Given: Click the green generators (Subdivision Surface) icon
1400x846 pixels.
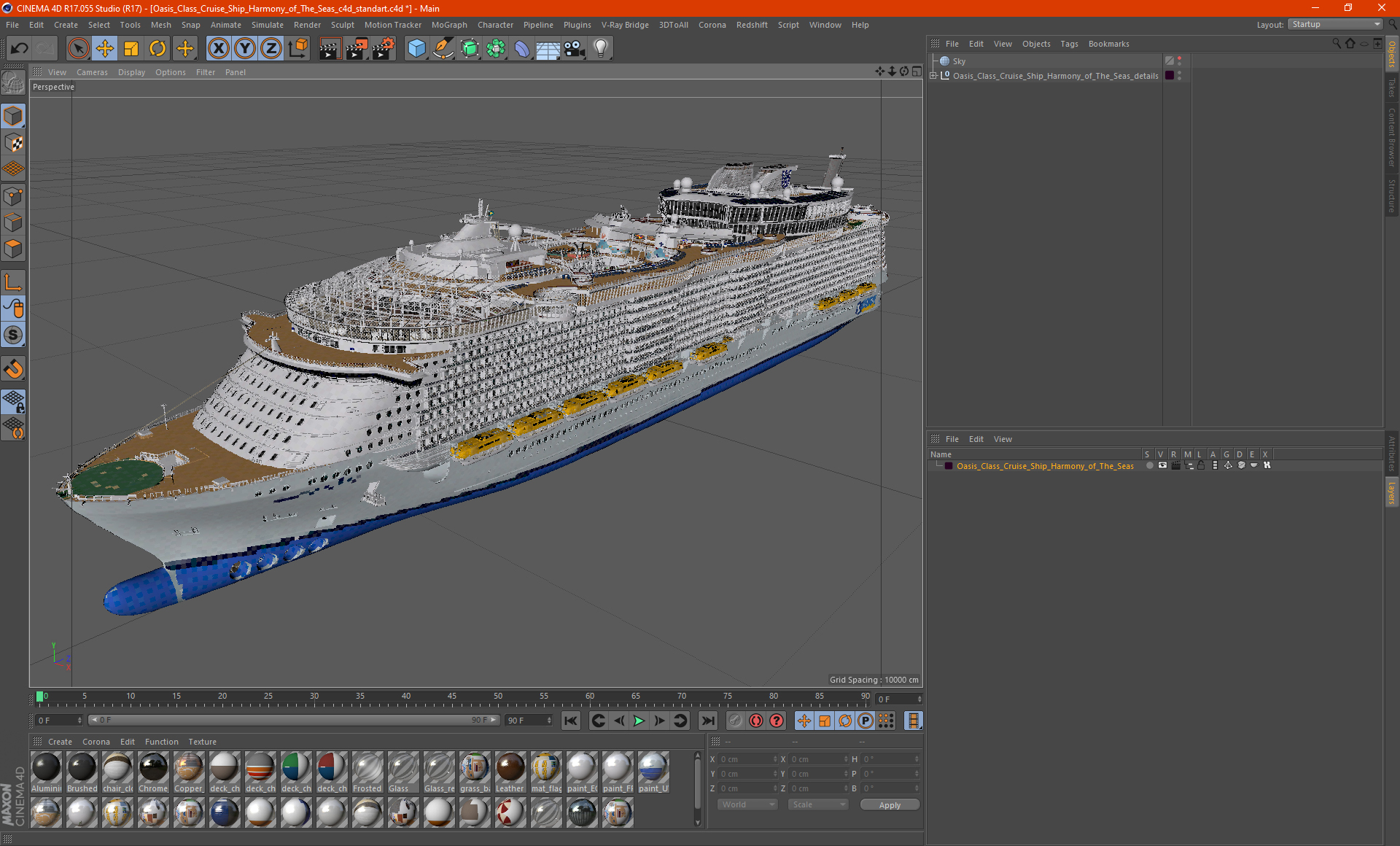Looking at the screenshot, I should (470, 49).
